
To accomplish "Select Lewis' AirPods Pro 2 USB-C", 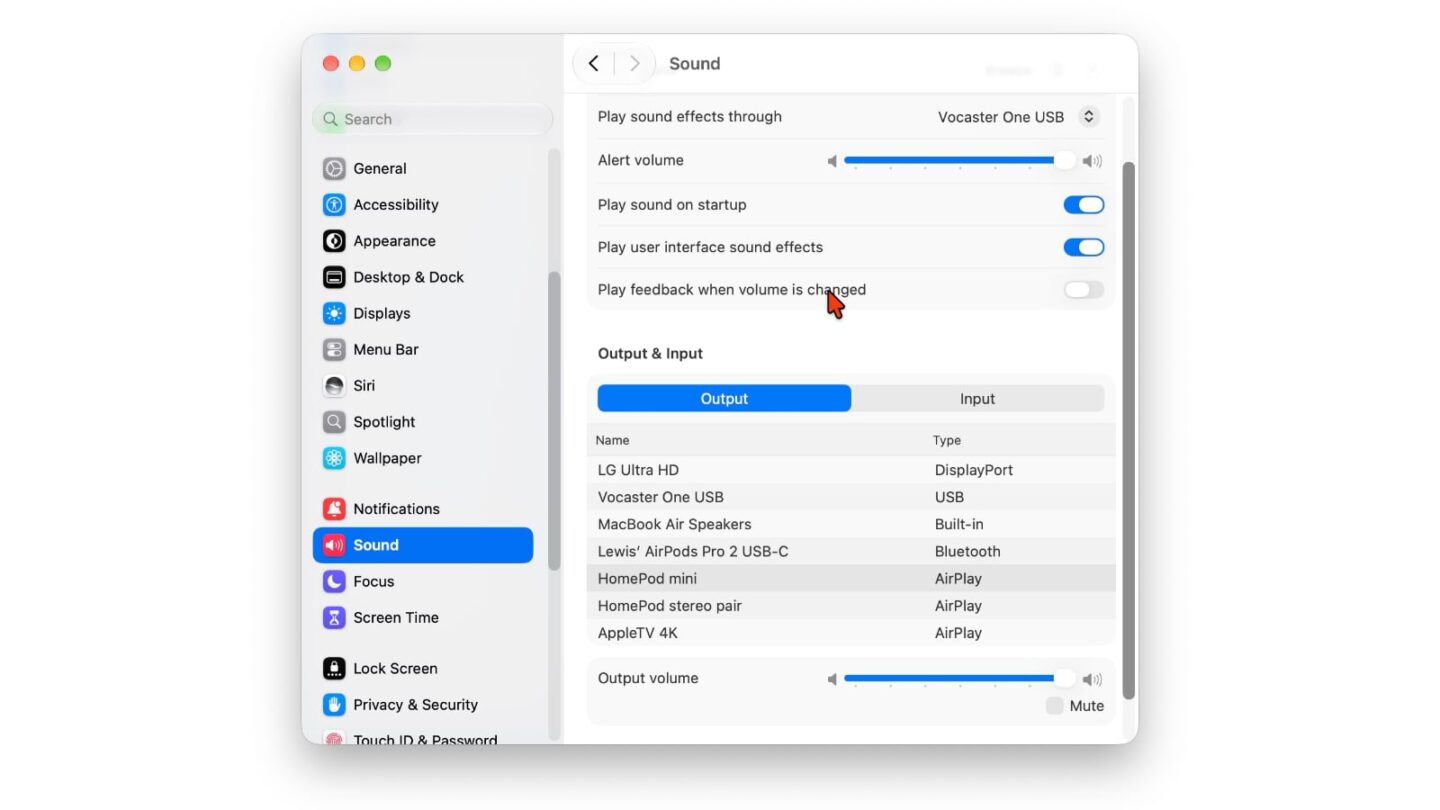I will pos(851,551).
